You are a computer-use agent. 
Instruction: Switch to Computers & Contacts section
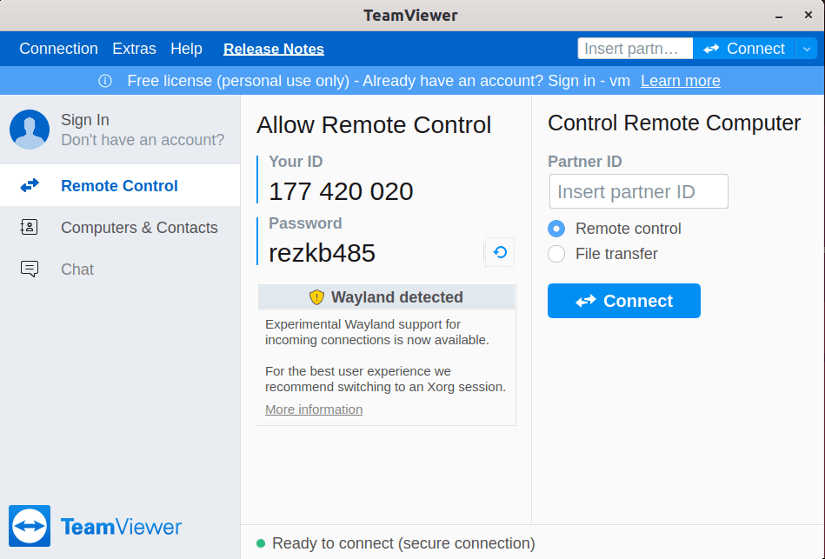[120, 227]
